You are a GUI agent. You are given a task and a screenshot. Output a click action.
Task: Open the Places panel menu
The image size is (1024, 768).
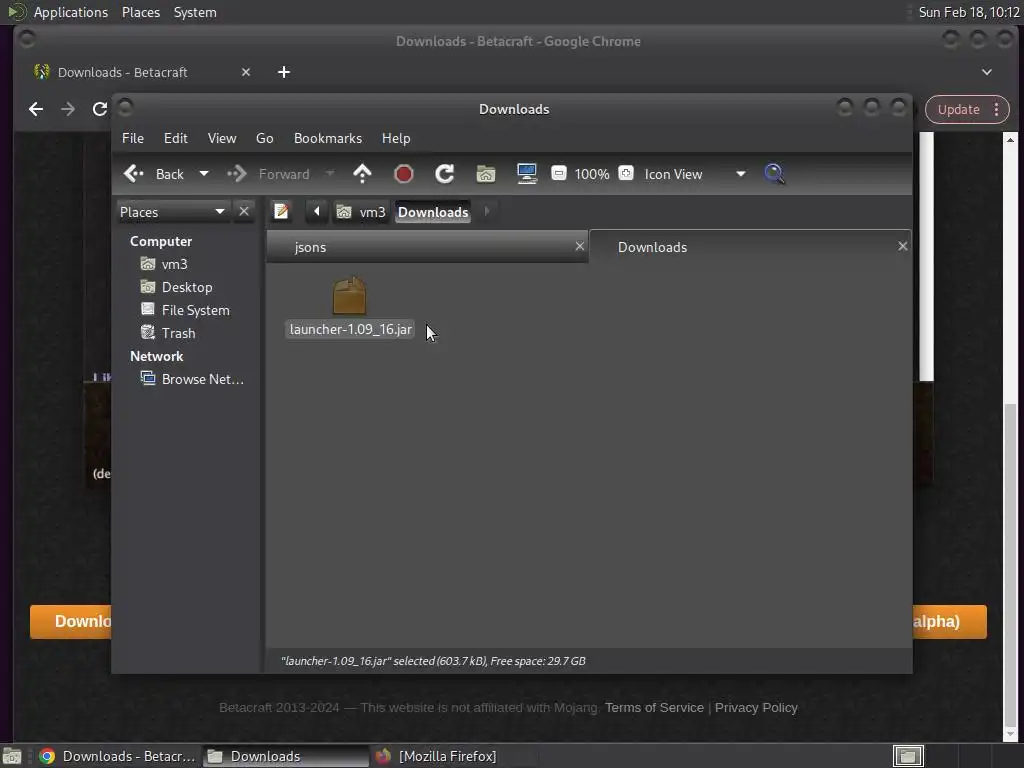tap(141, 12)
